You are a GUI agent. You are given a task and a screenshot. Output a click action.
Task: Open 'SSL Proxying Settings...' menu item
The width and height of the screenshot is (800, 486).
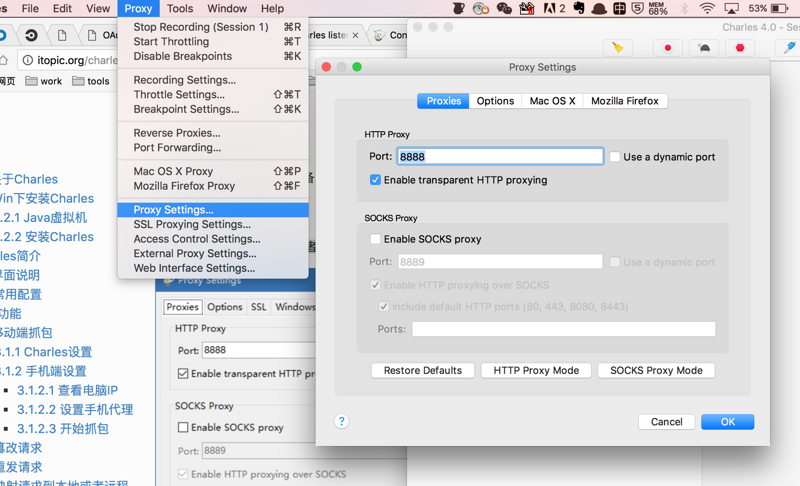pos(213,224)
